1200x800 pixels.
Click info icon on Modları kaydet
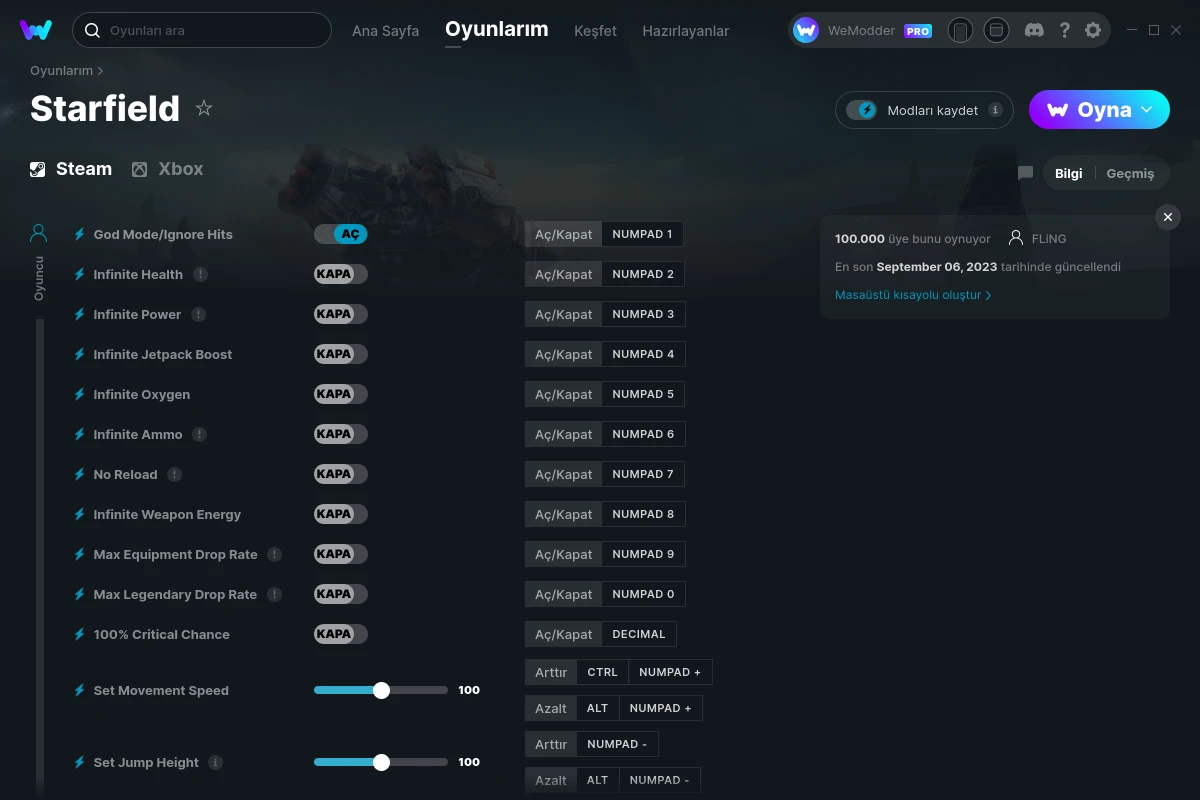[x=995, y=110]
